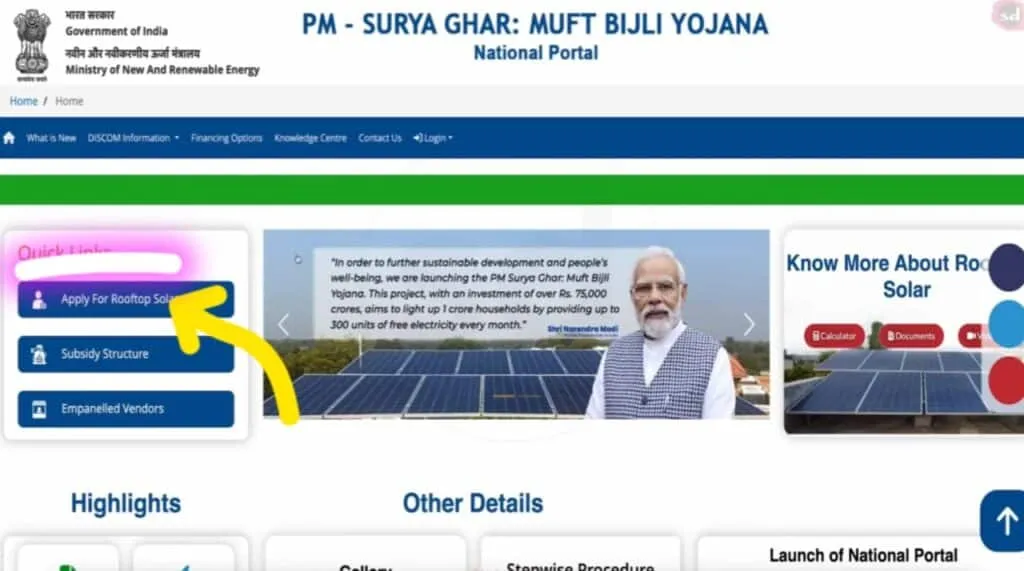Open the red Documents button
1024x571 pixels.
pos(911,336)
